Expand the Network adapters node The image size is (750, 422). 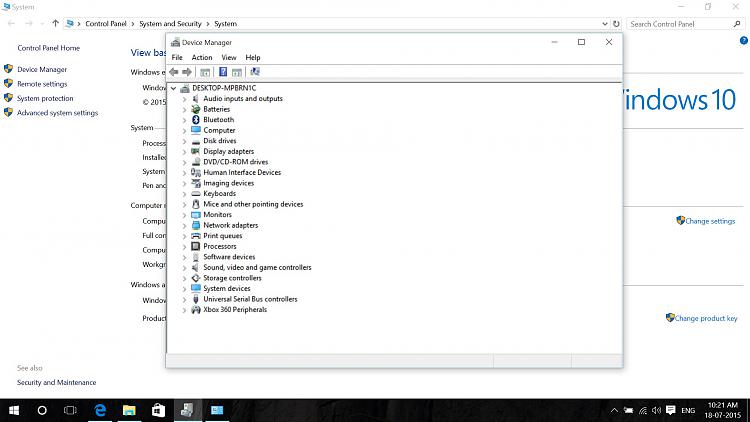[184, 225]
